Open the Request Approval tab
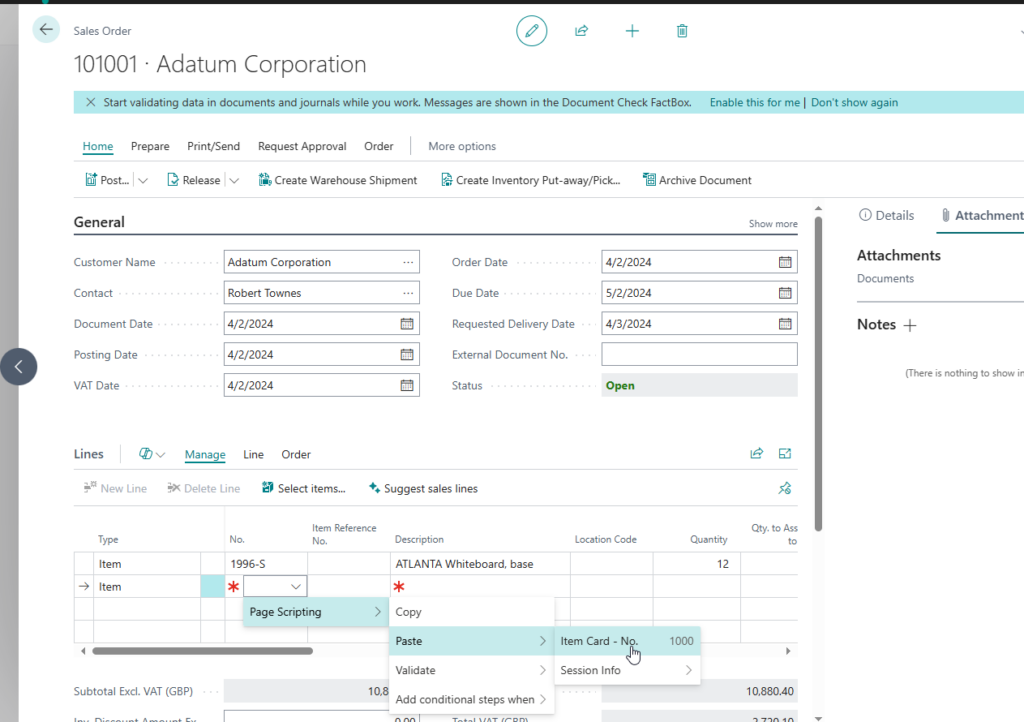The image size is (1024, 722). click(x=302, y=146)
